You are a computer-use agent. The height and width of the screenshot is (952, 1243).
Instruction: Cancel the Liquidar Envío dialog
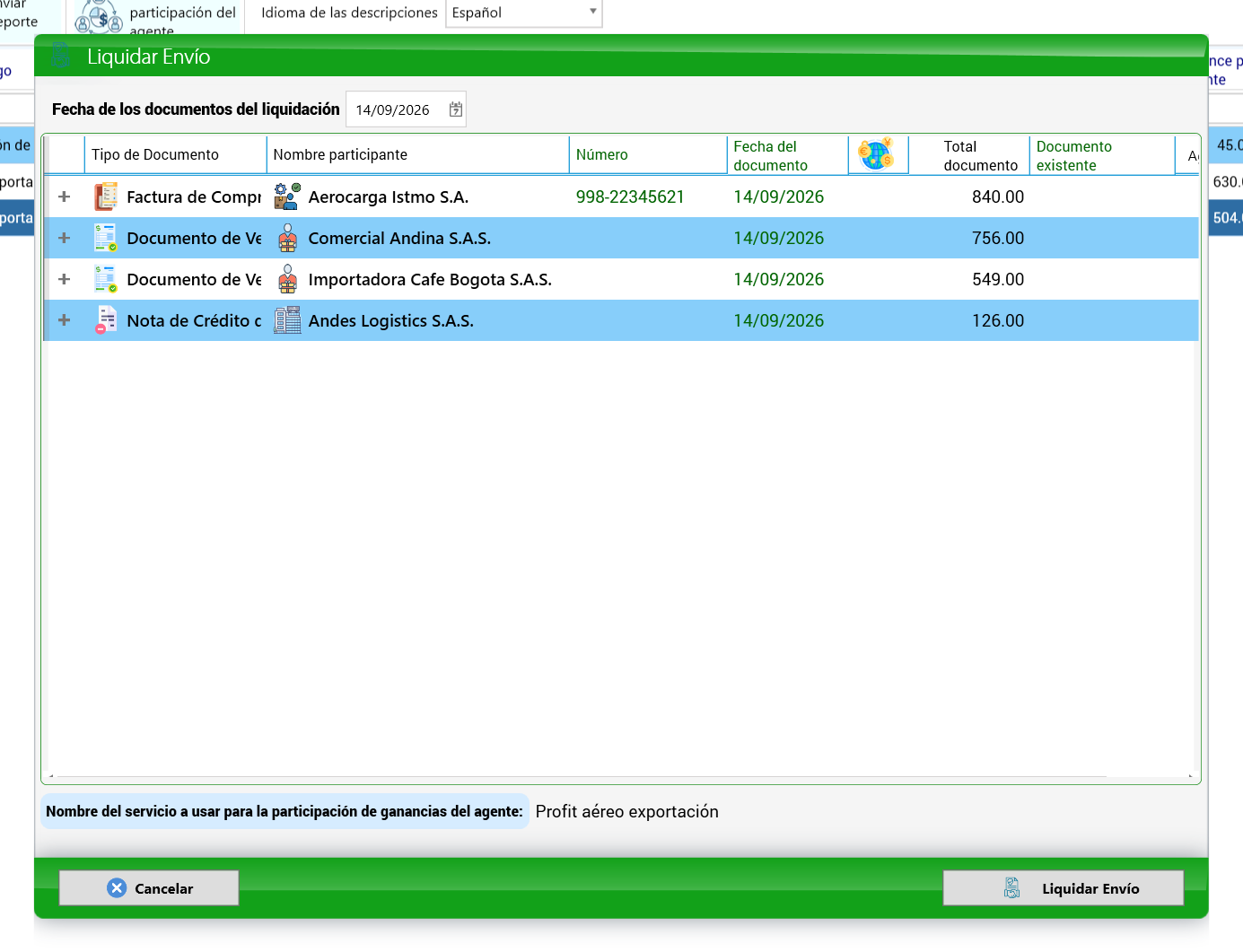click(x=149, y=888)
